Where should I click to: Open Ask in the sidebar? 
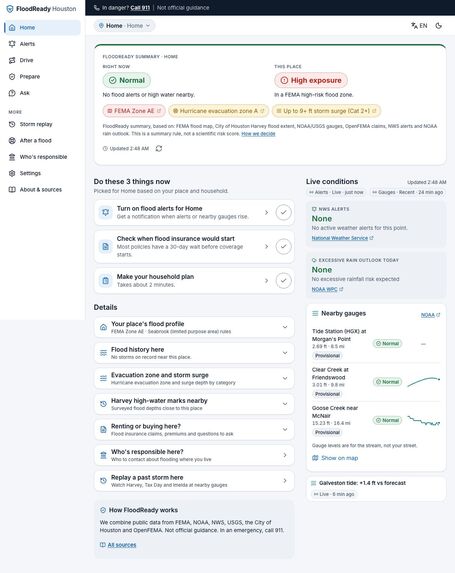(x=42, y=93)
